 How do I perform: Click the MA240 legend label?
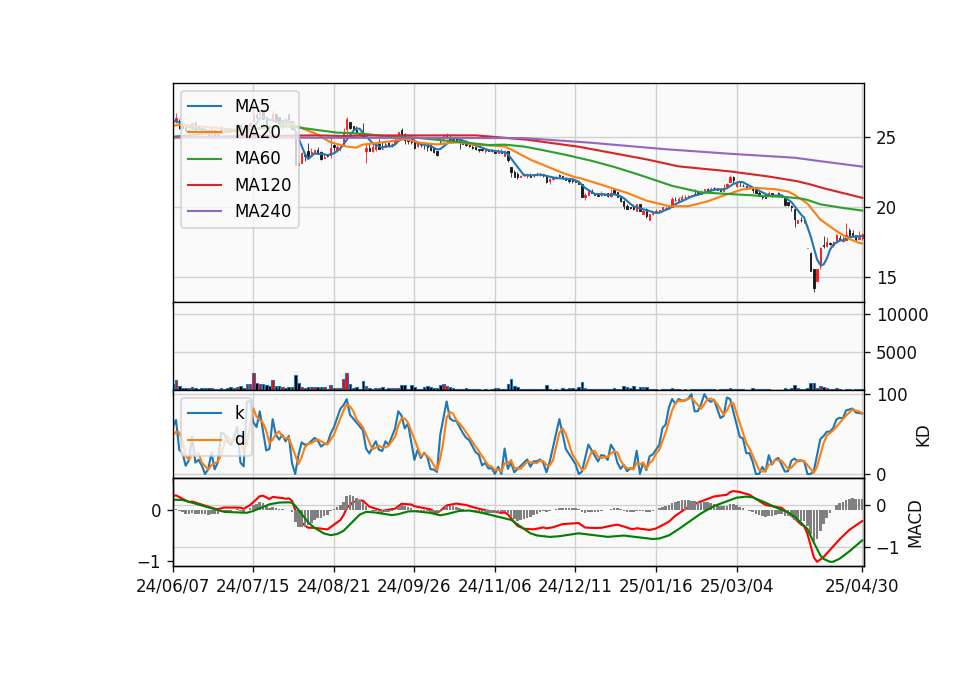tap(263, 211)
